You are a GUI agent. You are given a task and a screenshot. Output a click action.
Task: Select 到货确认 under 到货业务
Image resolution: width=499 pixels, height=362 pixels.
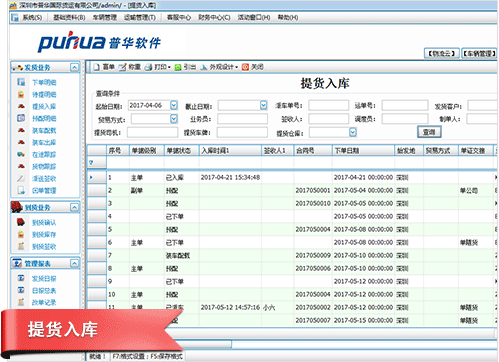[x=44, y=222]
